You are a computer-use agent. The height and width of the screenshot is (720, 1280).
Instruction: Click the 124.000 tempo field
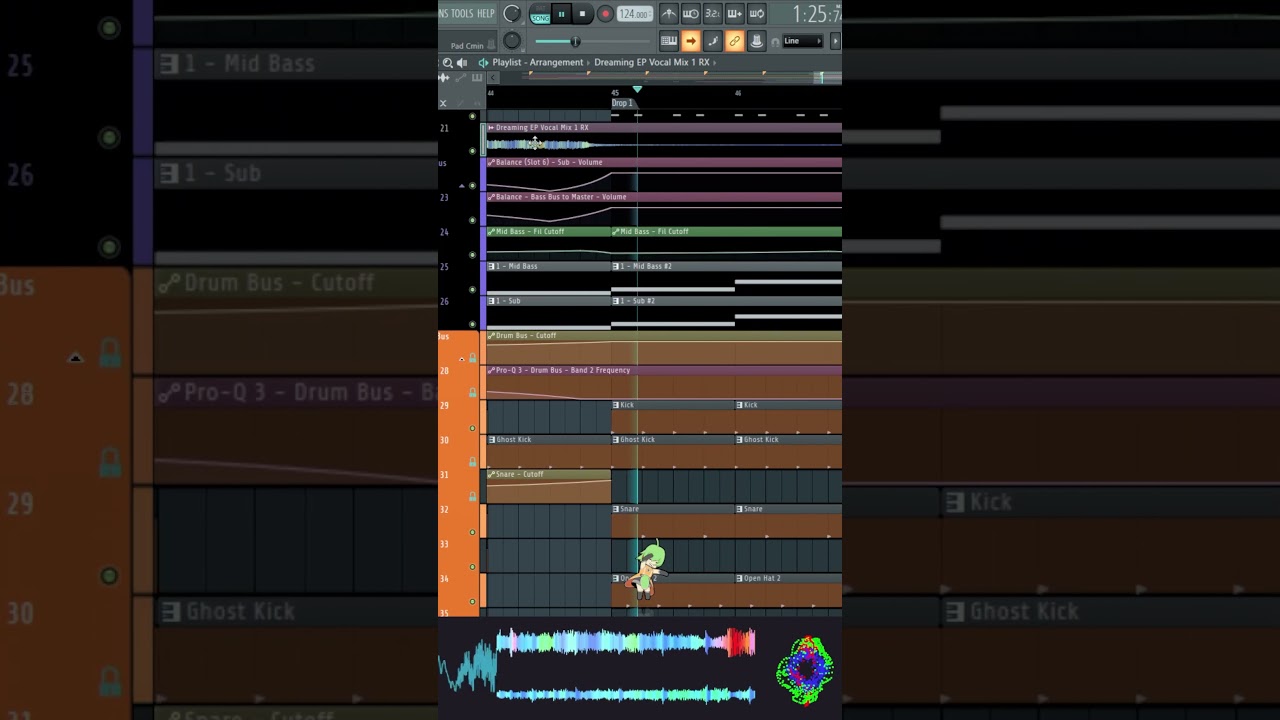click(x=634, y=14)
